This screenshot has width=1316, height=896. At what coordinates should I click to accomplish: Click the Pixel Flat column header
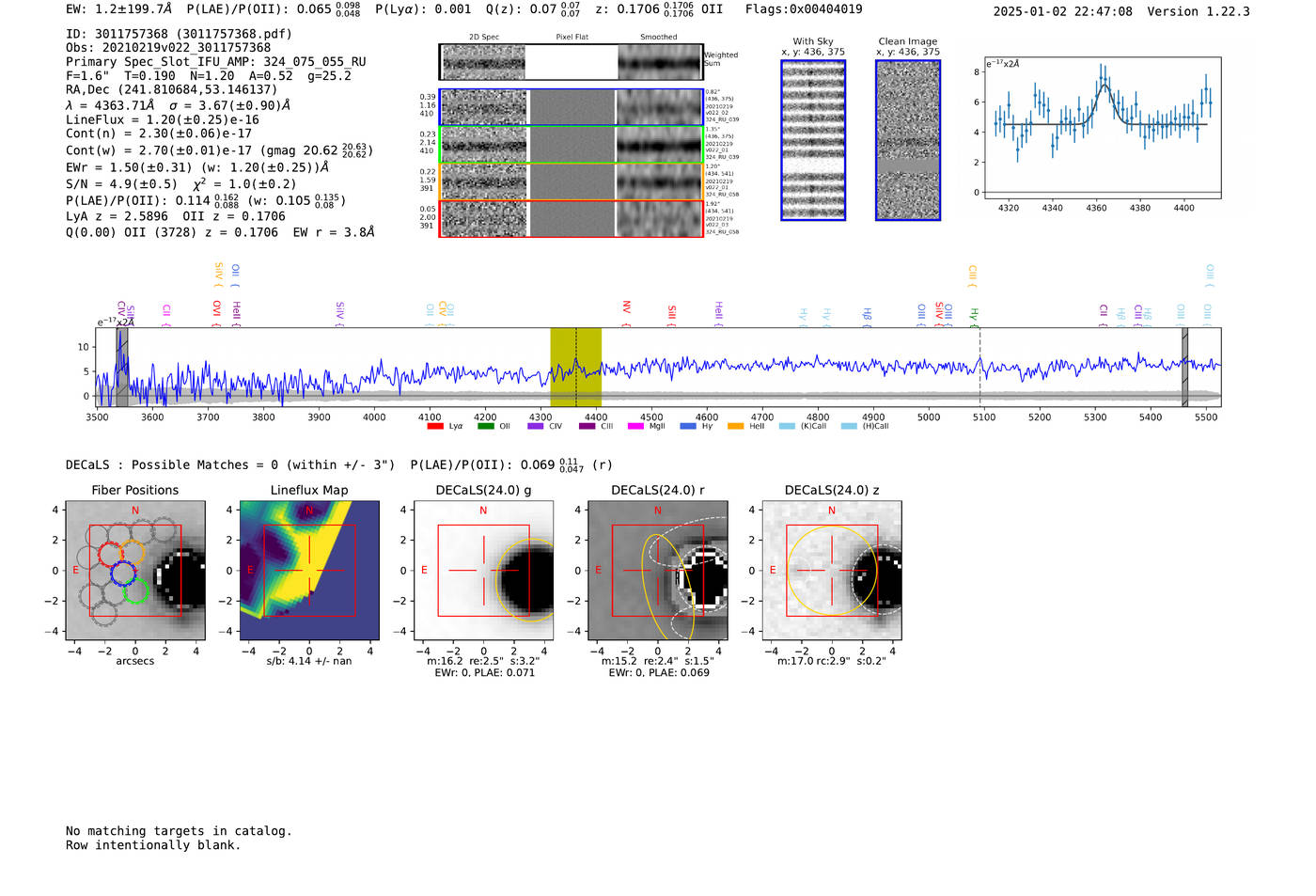pyautogui.click(x=572, y=38)
